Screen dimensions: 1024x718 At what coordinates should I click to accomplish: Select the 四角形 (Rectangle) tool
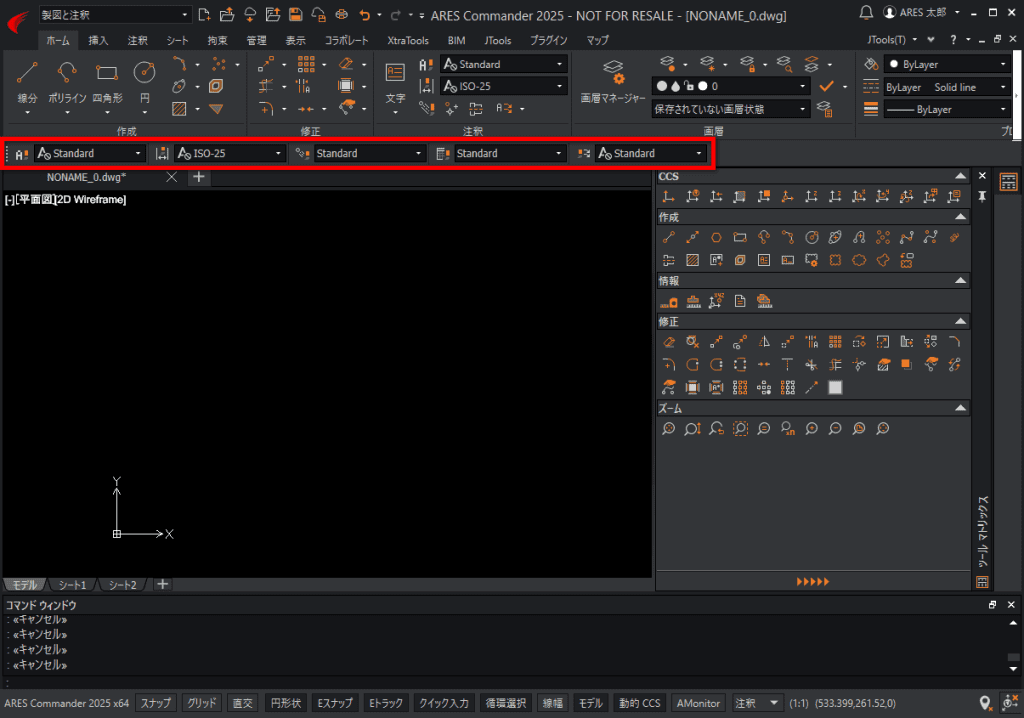(107, 80)
